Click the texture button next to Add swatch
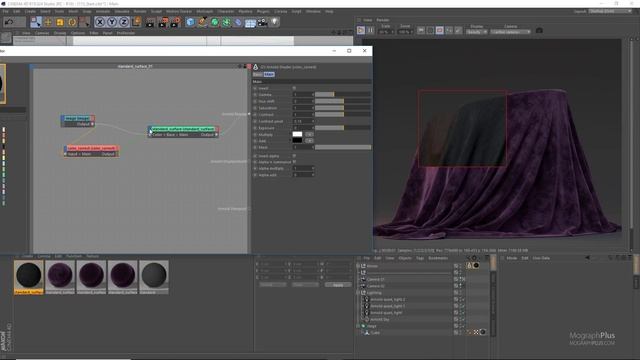 click(309, 141)
